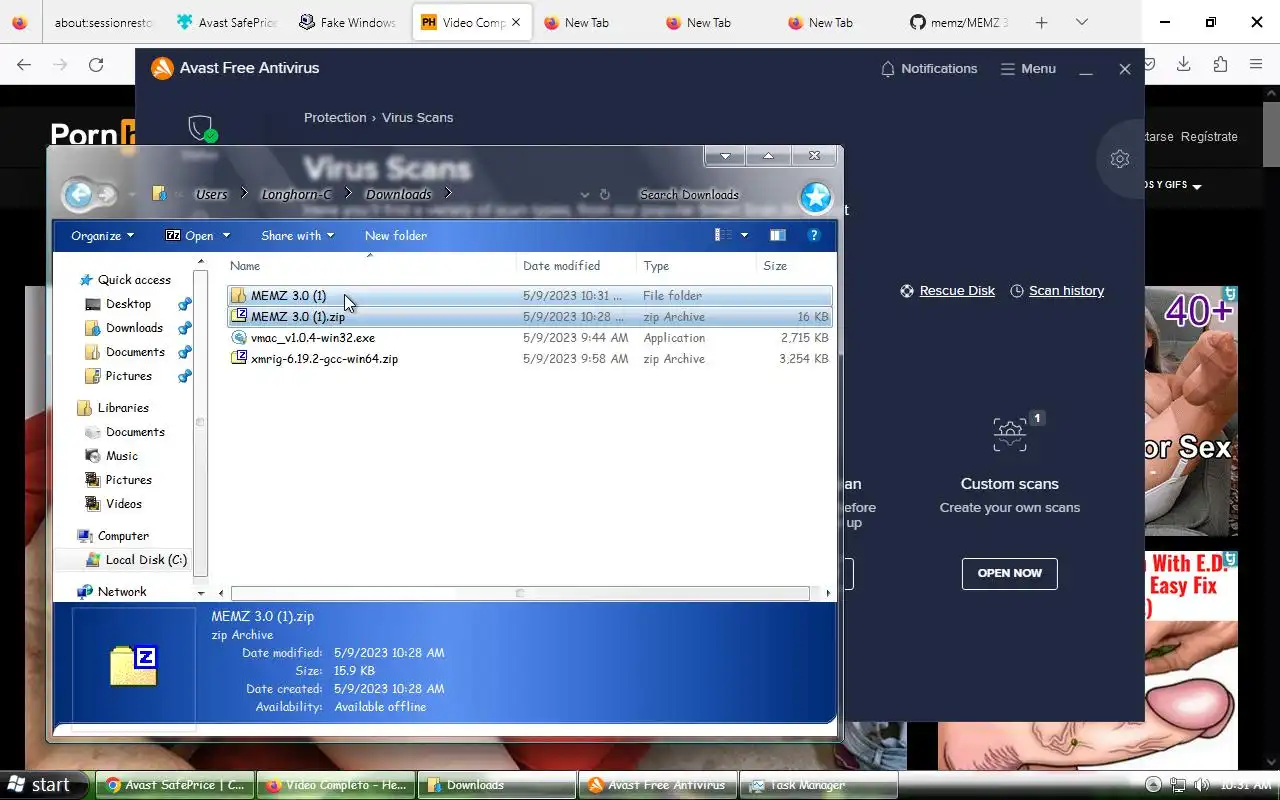
Task: Open Scan history in Avast
Action: [1057, 291]
